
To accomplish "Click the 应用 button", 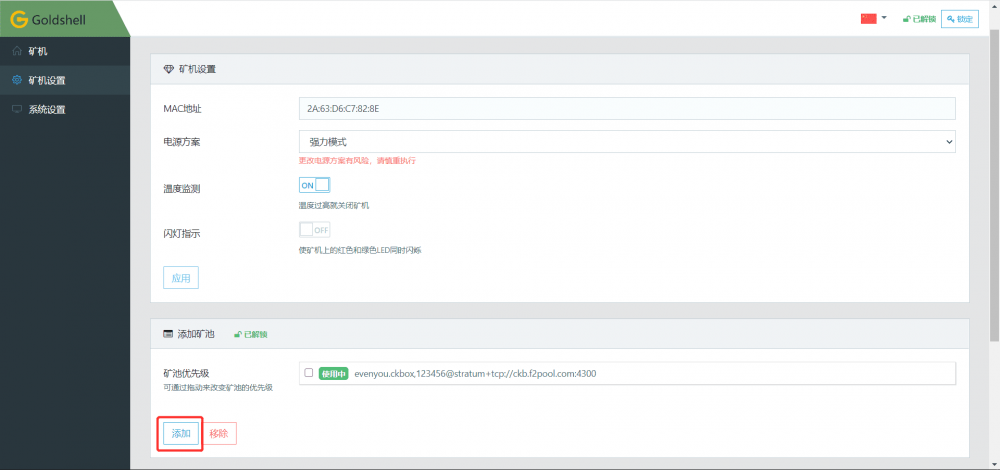I will [x=181, y=278].
